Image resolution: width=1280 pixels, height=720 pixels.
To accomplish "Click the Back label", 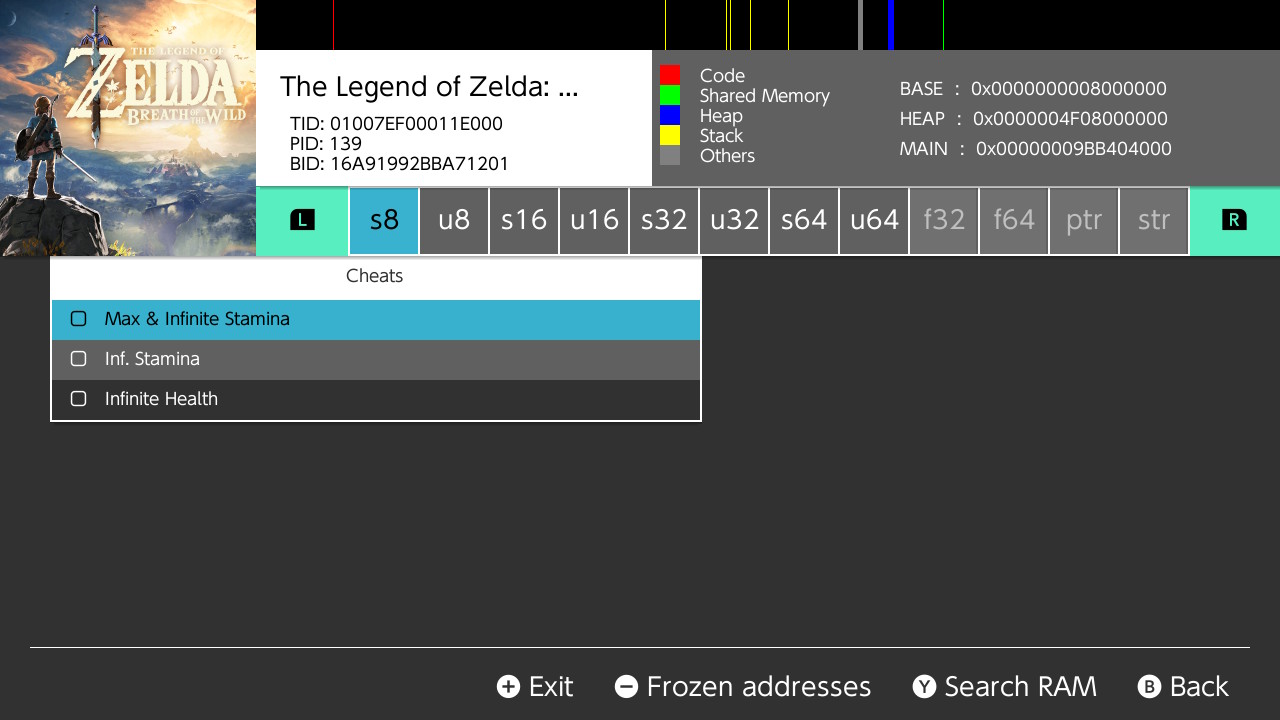I will [1199, 686].
